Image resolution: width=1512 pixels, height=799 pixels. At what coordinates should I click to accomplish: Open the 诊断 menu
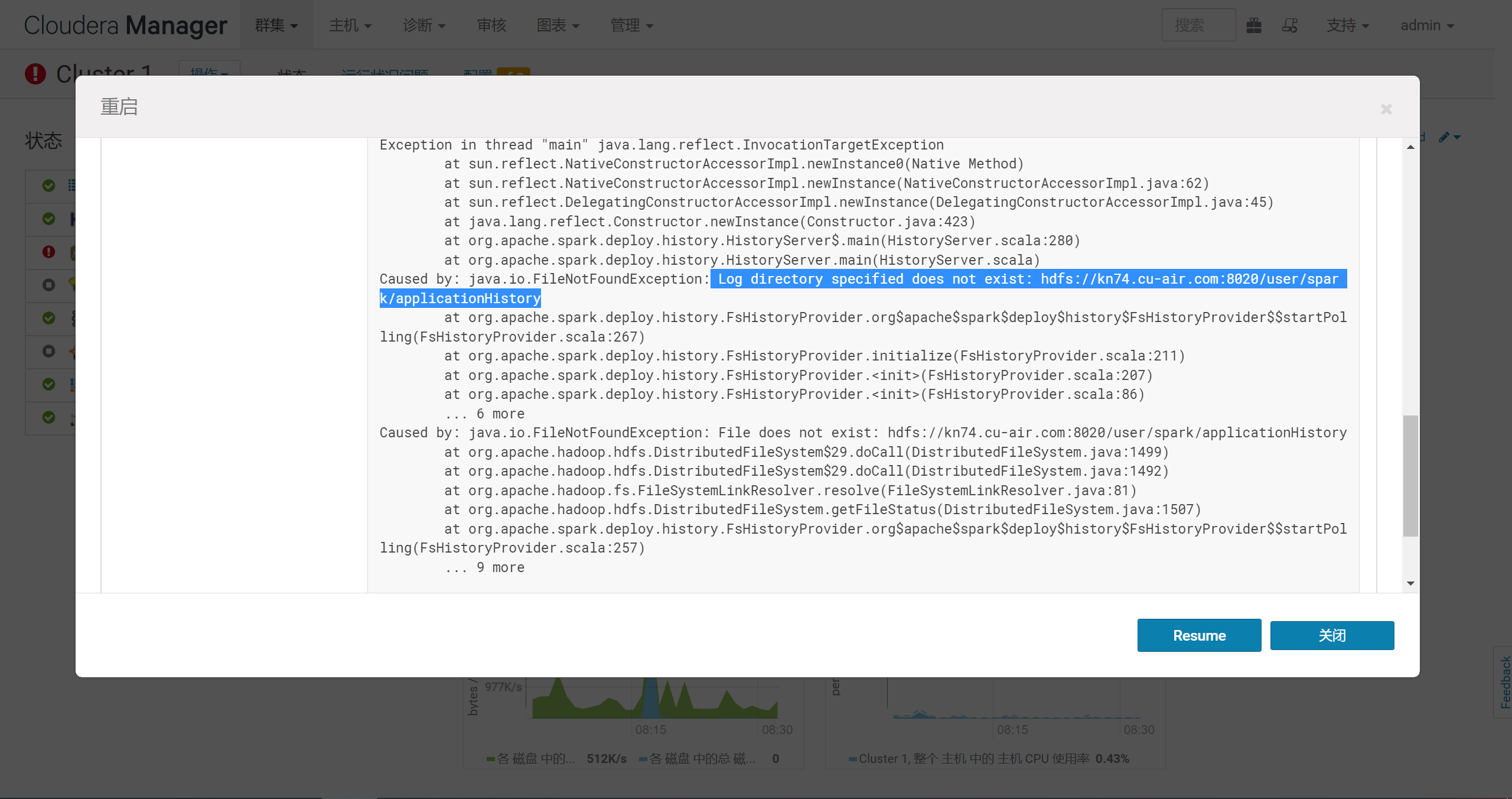tap(423, 25)
